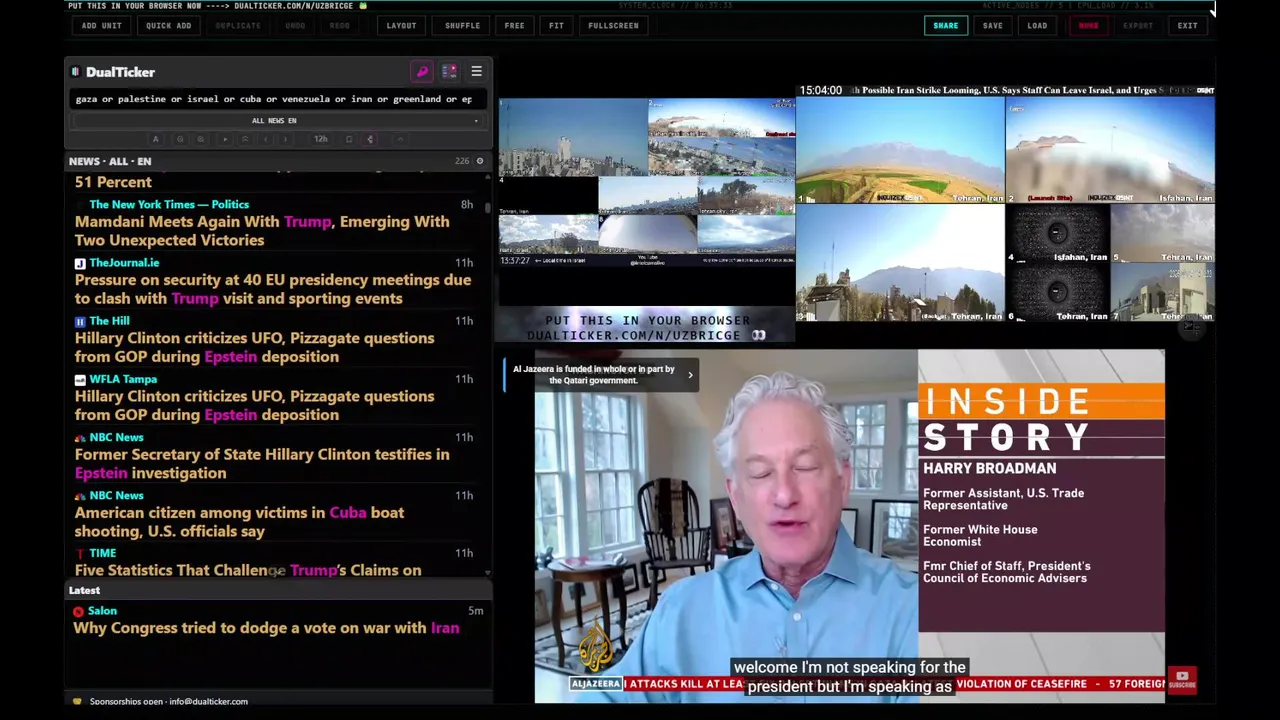1280x720 pixels.
Task: Expand the Al Jazeera funding notice arrow
Action: 689,375
